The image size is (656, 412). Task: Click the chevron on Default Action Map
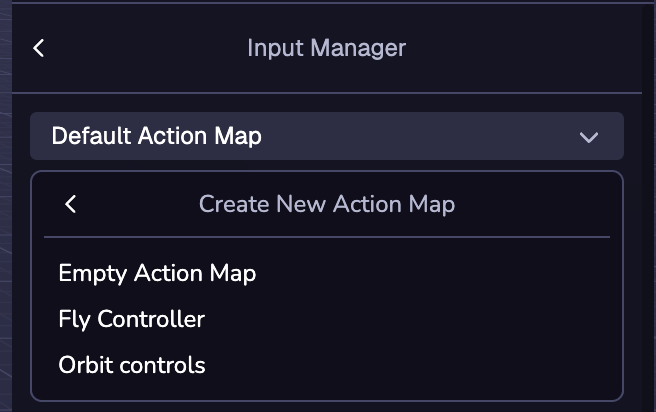(589, 137)
